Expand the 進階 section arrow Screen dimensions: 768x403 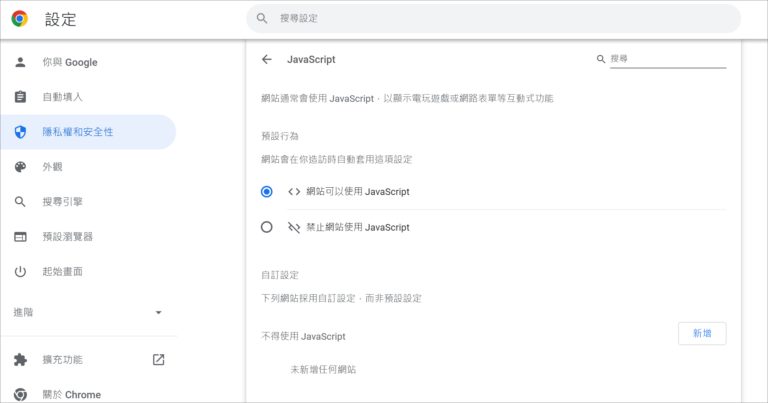158,313
